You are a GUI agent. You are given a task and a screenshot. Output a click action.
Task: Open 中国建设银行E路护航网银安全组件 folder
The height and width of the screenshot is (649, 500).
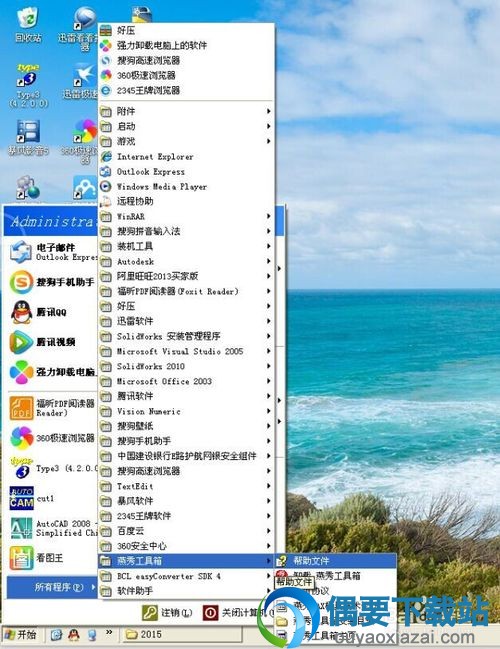[186, 456]
